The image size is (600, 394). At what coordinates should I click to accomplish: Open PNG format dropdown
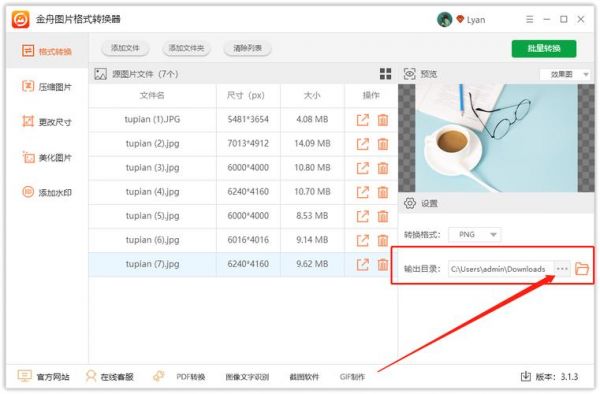tap(475, 234)
